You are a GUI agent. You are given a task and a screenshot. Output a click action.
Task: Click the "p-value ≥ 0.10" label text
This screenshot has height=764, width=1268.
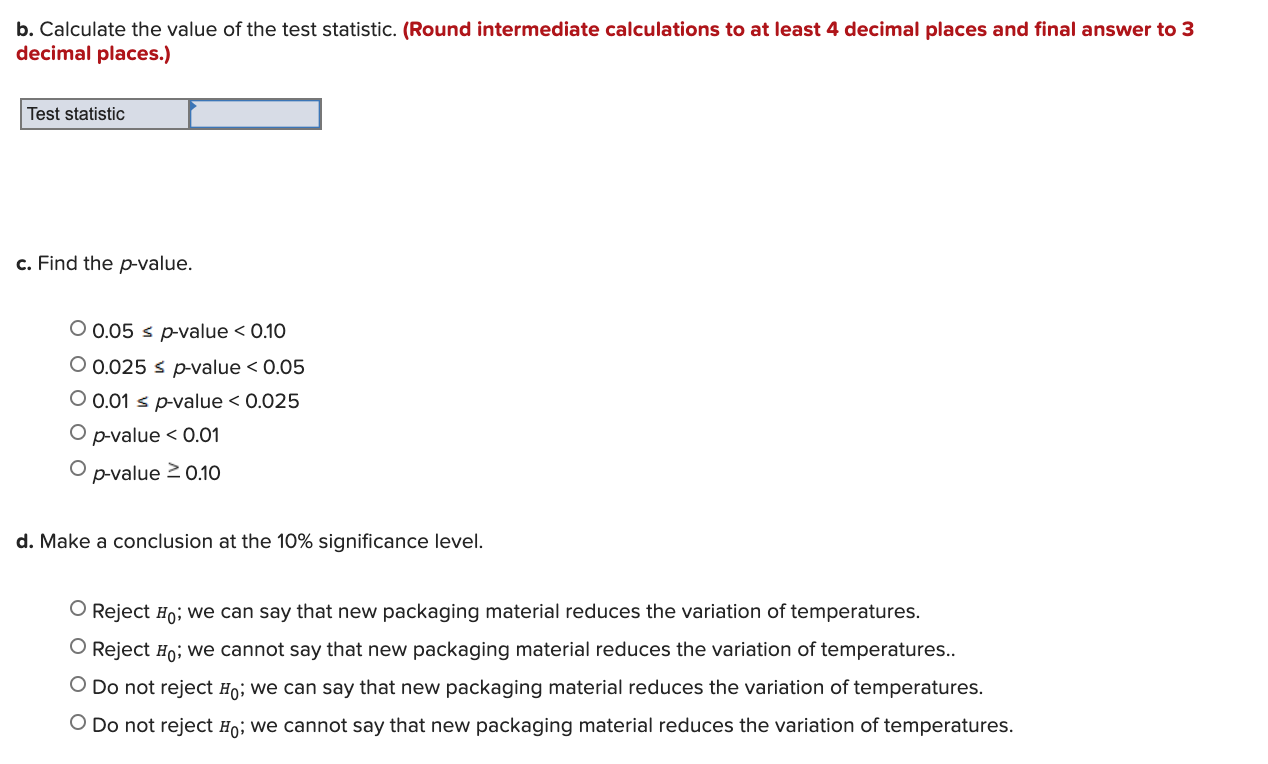(x=156, y=472)
